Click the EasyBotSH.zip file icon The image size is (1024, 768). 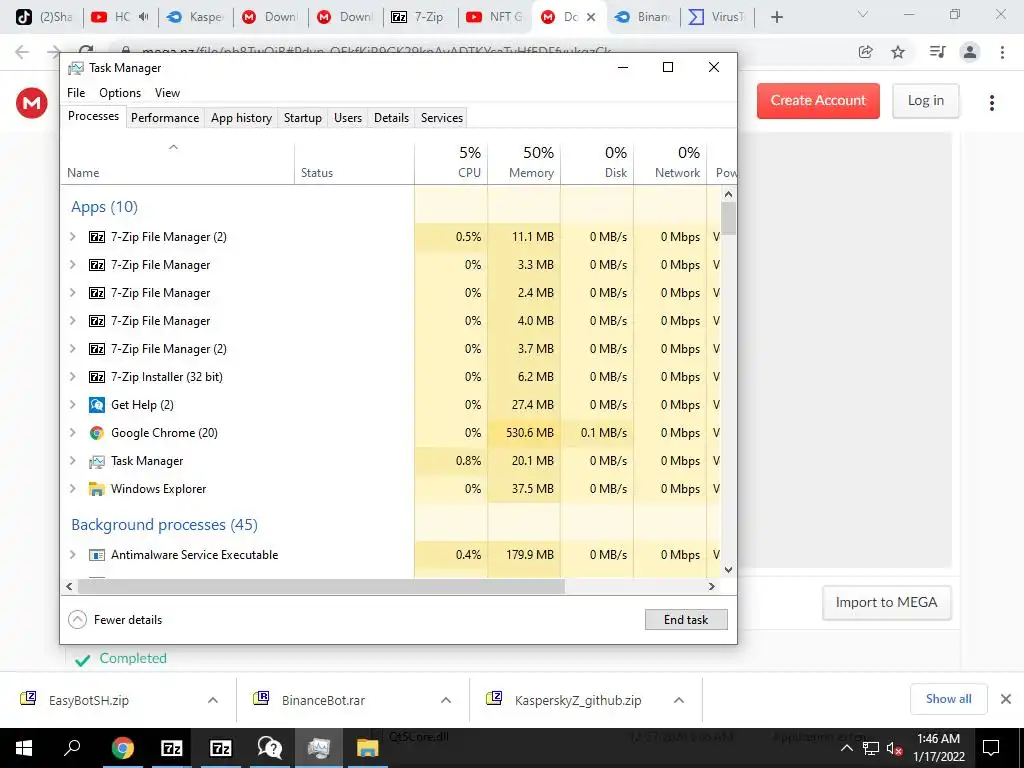pyautogui.click(x=28, y=699)
